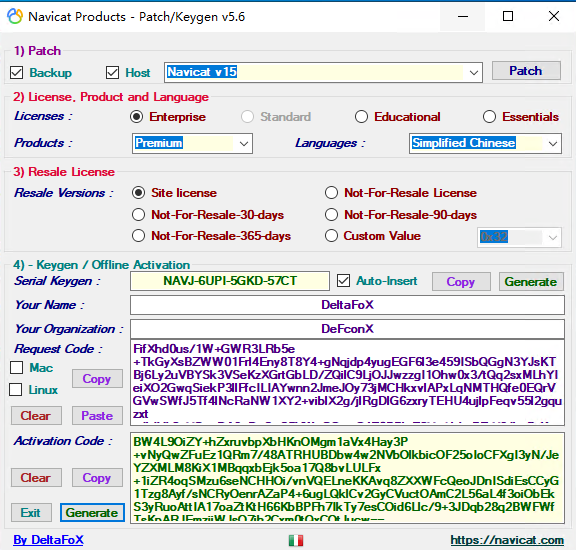Open the By DeltaFoX link
This screenshot has height=550, width=576.
click(x=48, y=540)
